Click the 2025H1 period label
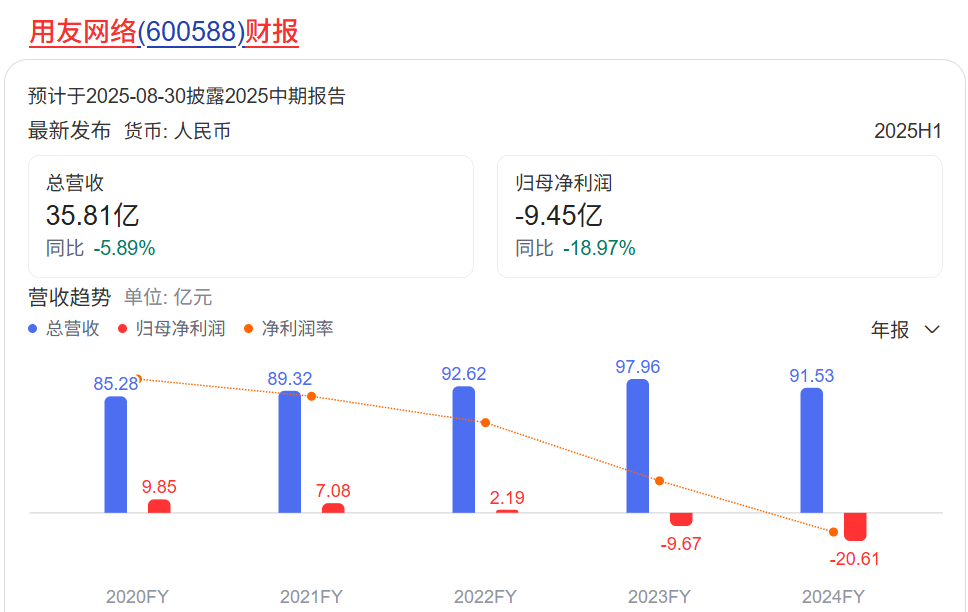Image resolution: width=968 pixels, height=612 pixels. [x=908, y=131]
